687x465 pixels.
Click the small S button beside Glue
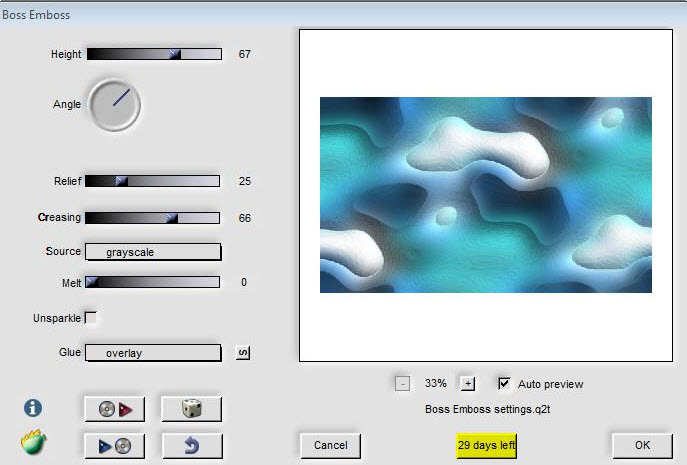click(243, 352)
